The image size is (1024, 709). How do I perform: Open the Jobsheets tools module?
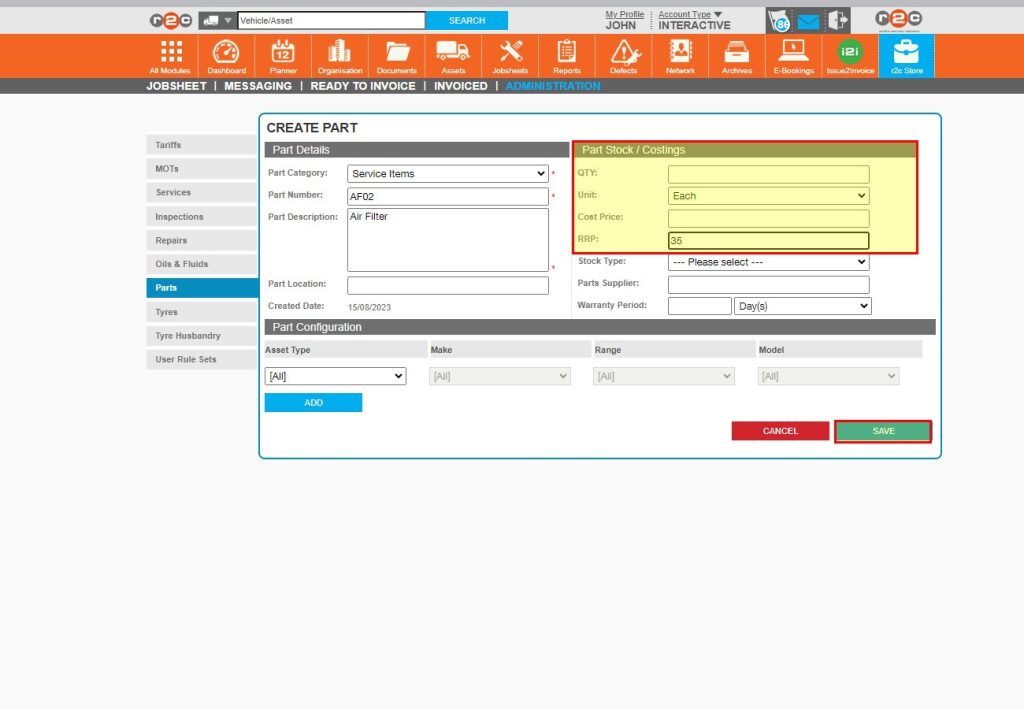click(510, 57)
